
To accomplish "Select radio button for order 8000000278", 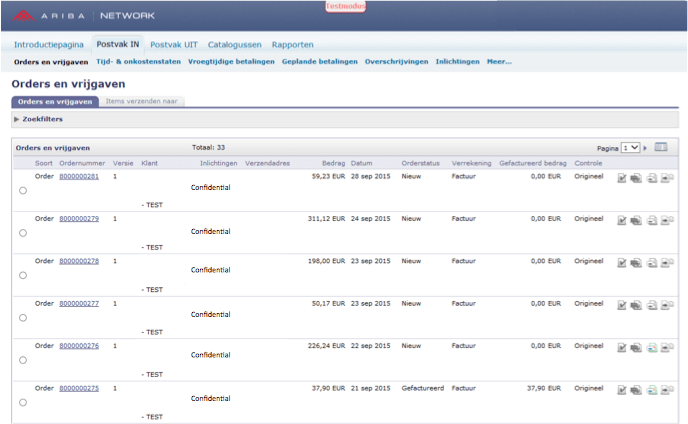I will tap(23, 275).
